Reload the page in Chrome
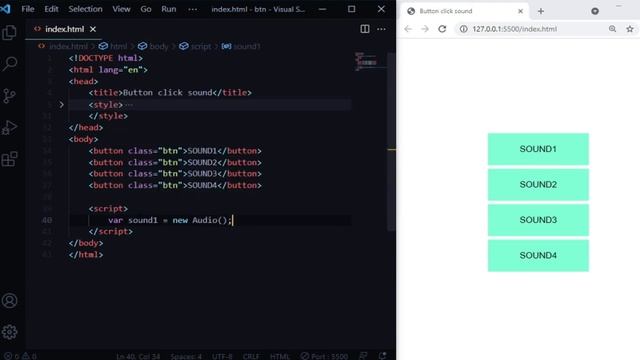 [x=442, y=29]
